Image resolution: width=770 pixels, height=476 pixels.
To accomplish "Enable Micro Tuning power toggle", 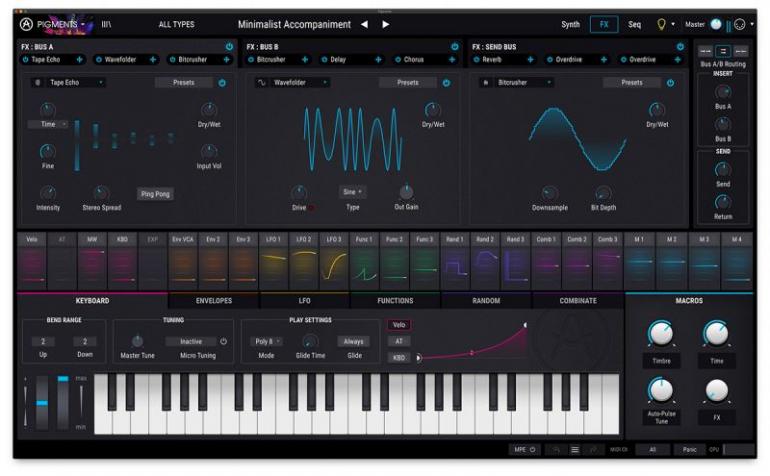I will [223, 341].
